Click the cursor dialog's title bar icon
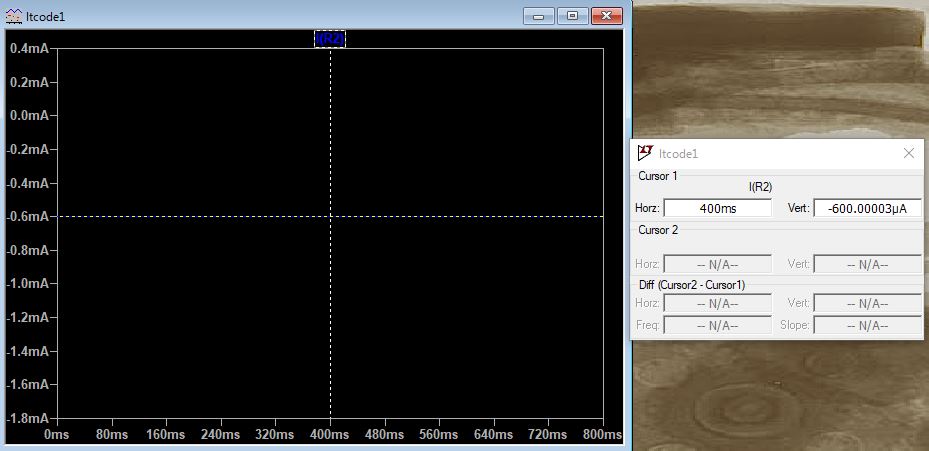The image size is (929, 451). (x=645, y=153)
